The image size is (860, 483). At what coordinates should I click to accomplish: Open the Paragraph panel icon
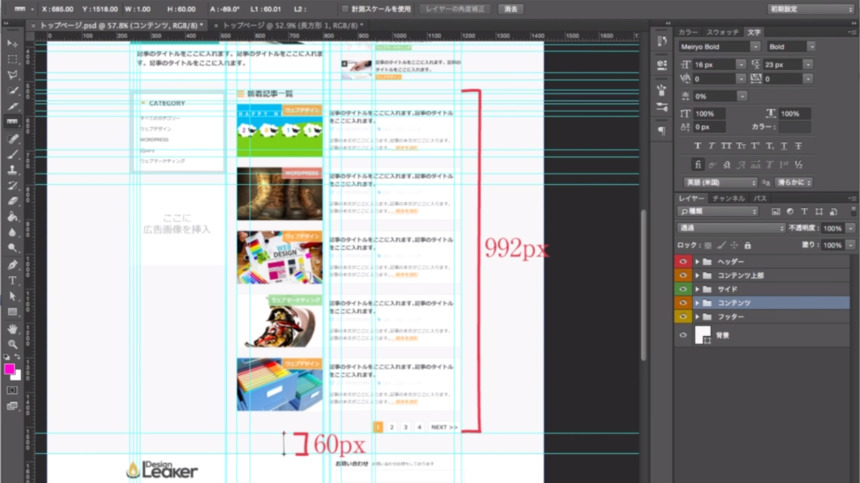[x=662, y=130]
